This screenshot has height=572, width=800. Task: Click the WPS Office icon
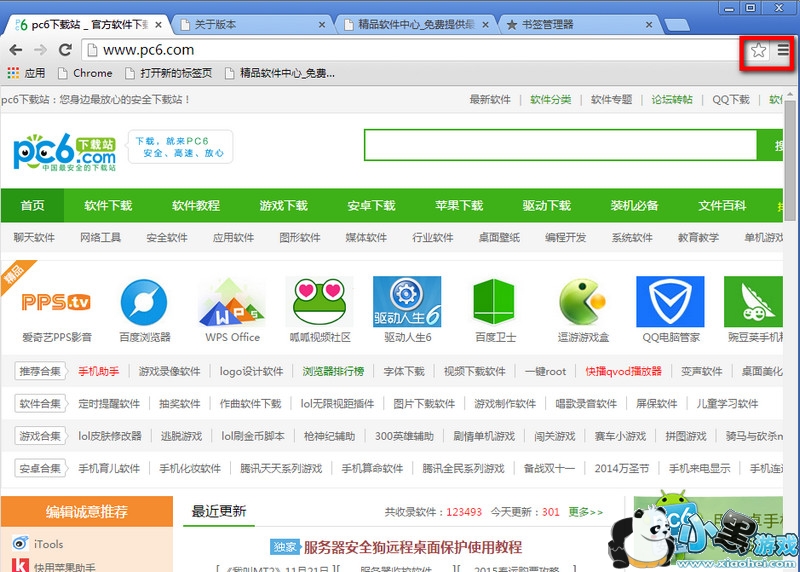tap(232, 302)
